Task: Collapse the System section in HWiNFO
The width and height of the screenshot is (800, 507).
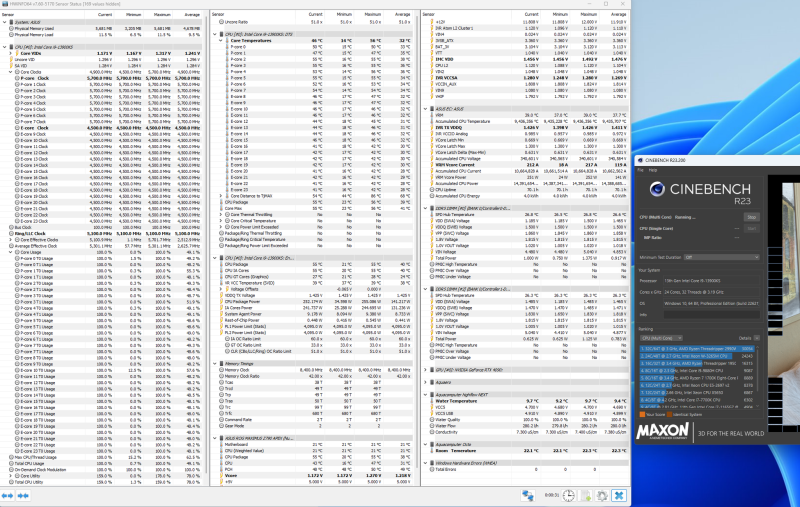Action: (x=5, y=22)
